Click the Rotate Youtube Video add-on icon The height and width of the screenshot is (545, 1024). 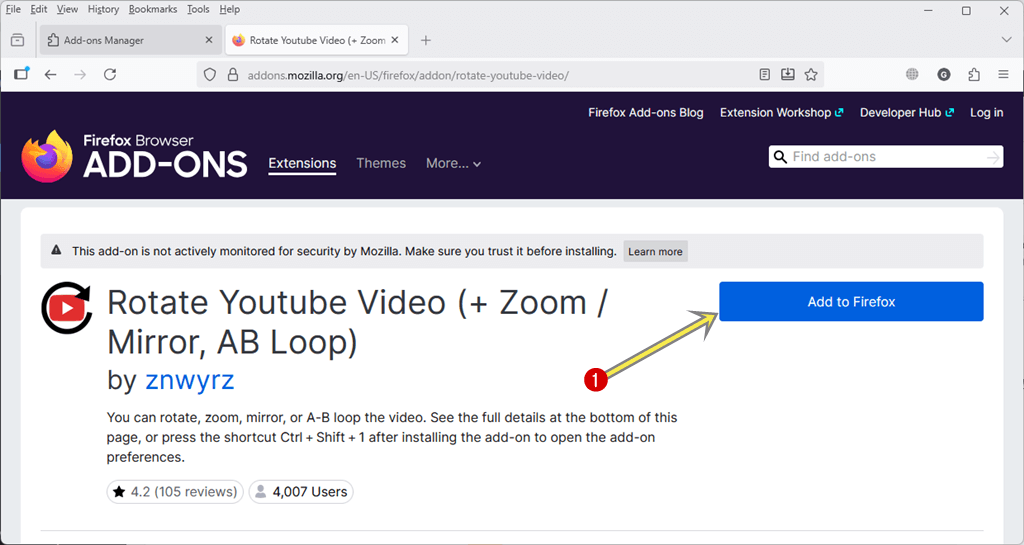click(x=67, y=308)
